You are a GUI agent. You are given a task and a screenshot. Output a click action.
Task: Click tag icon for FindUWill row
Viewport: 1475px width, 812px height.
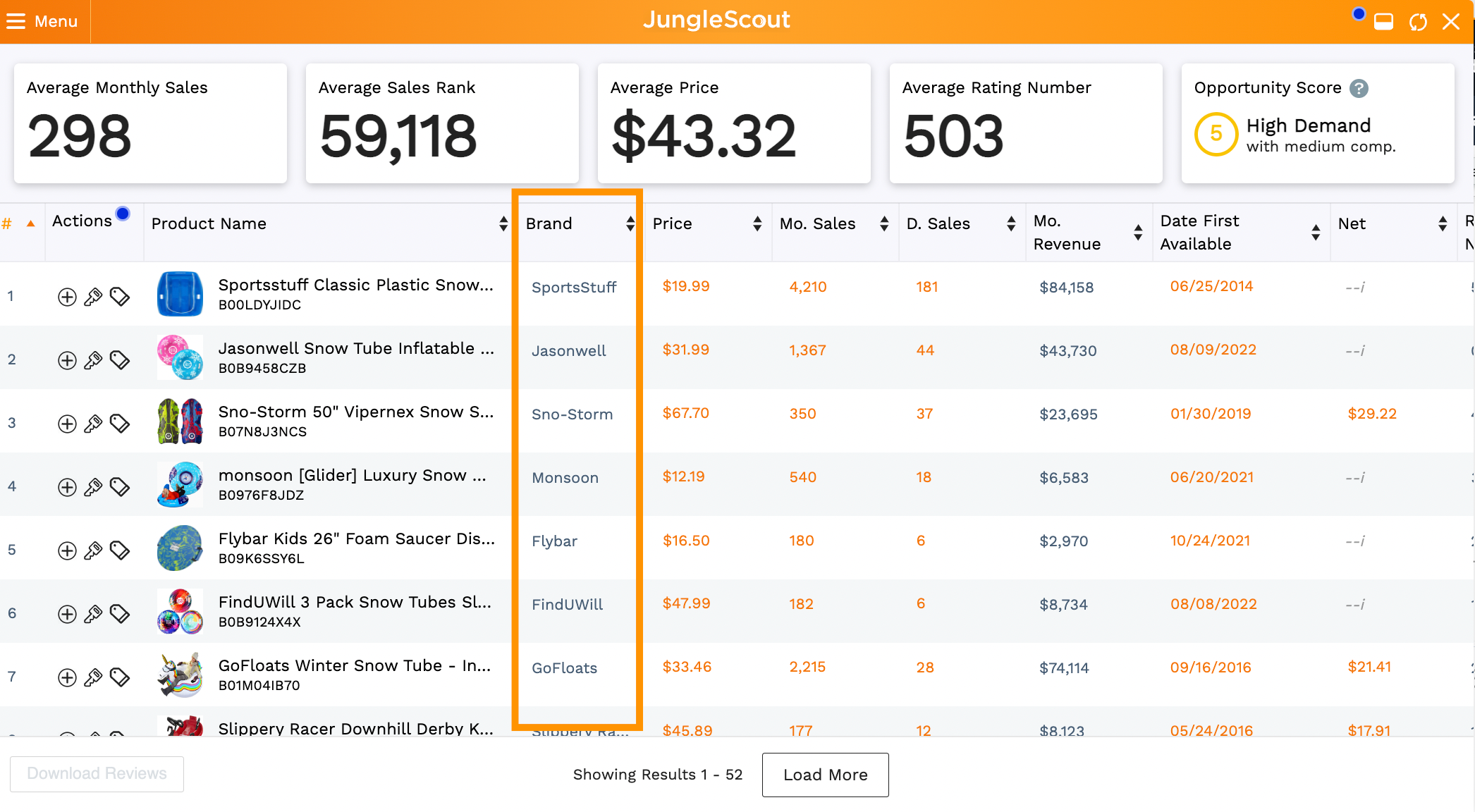click(x=120, y=614)
